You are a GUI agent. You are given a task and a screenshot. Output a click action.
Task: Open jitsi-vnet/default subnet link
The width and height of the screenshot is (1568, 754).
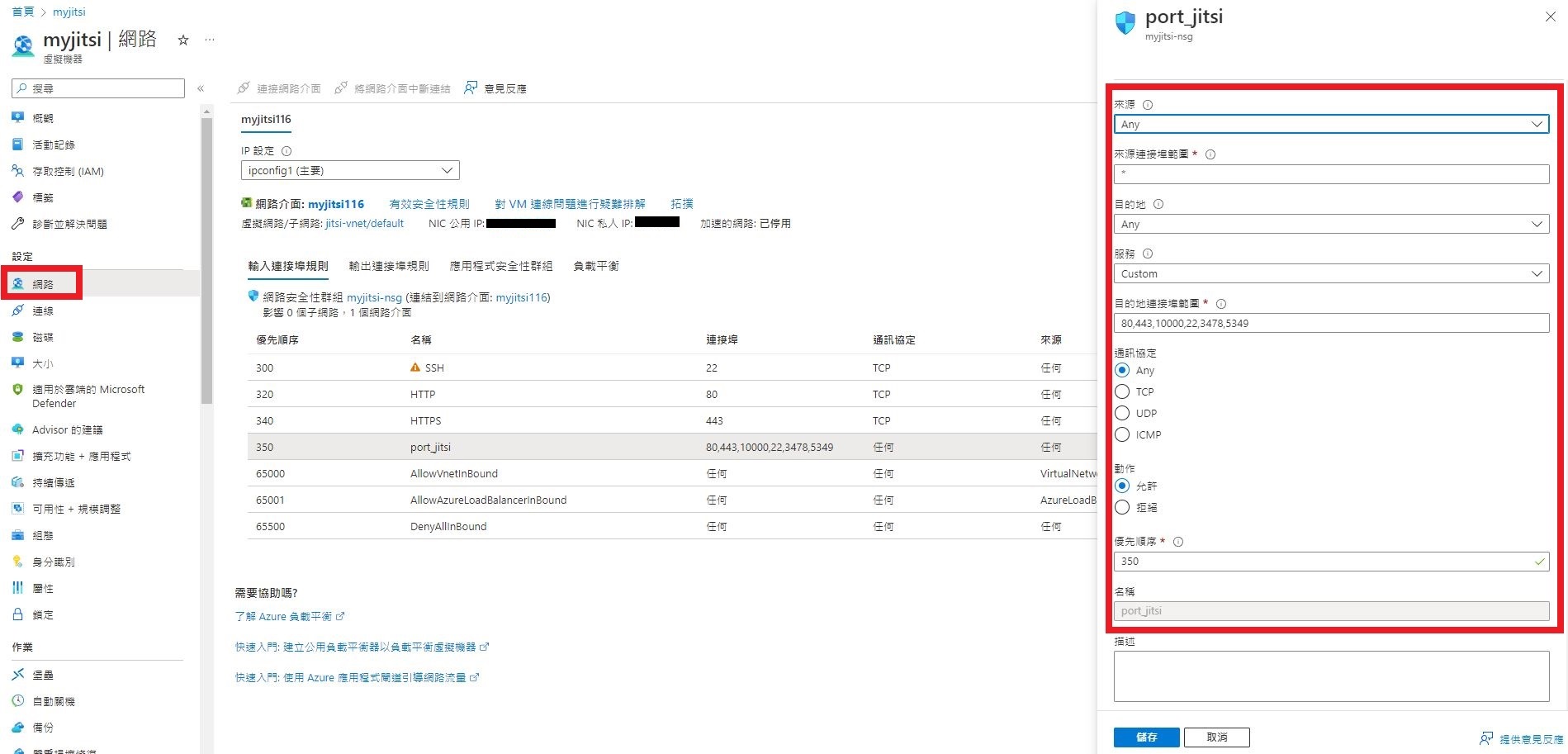coord(365,223)
